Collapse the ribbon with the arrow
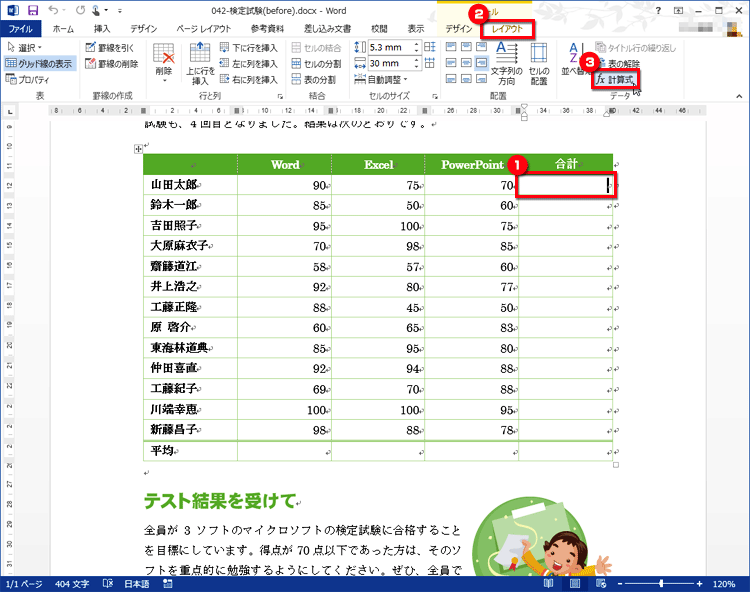Viewport: 750px width, 592px height. pyautogui.click(x=739, y=96)
